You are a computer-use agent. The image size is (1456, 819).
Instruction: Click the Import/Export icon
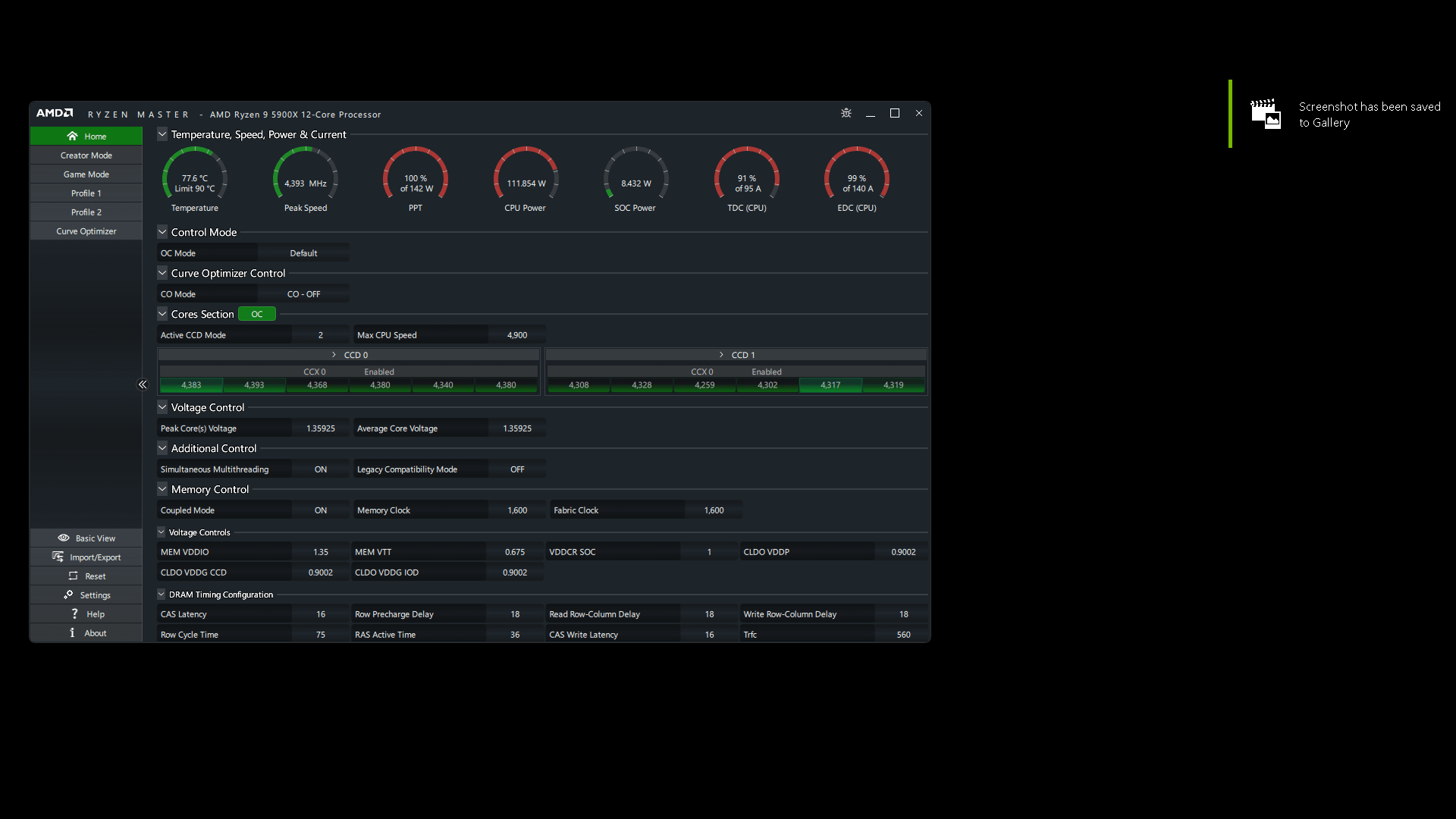click(x=58, y=557)
